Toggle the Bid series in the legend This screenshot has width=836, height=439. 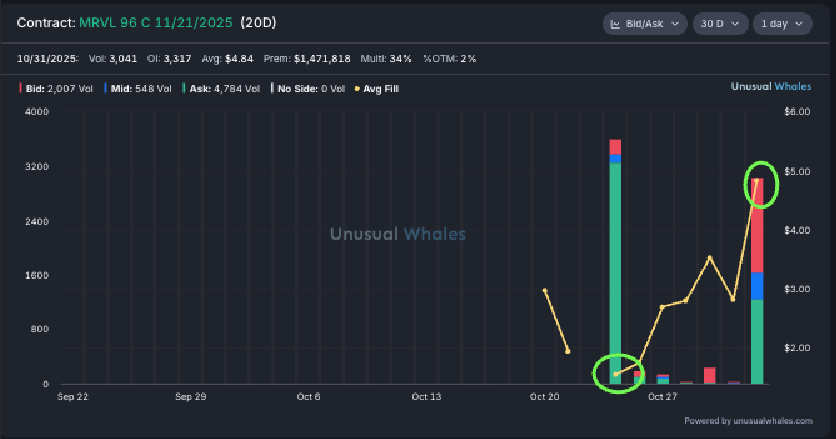(x=56, y=89)
